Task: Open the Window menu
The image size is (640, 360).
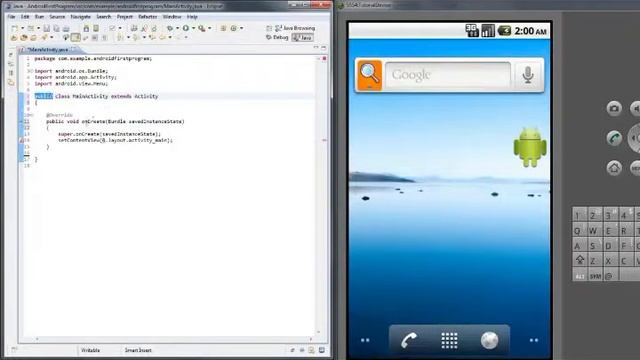Action: [x=172, y=17]
